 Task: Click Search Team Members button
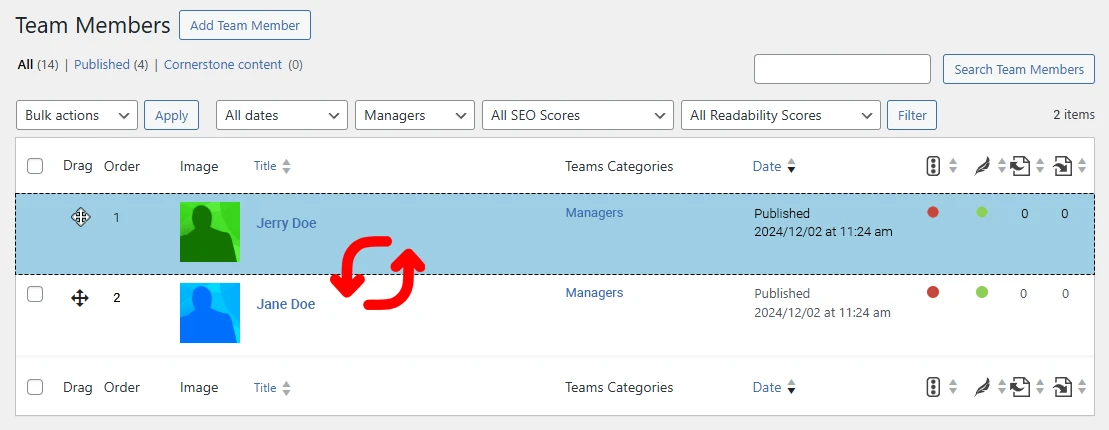pos(1018,69)
